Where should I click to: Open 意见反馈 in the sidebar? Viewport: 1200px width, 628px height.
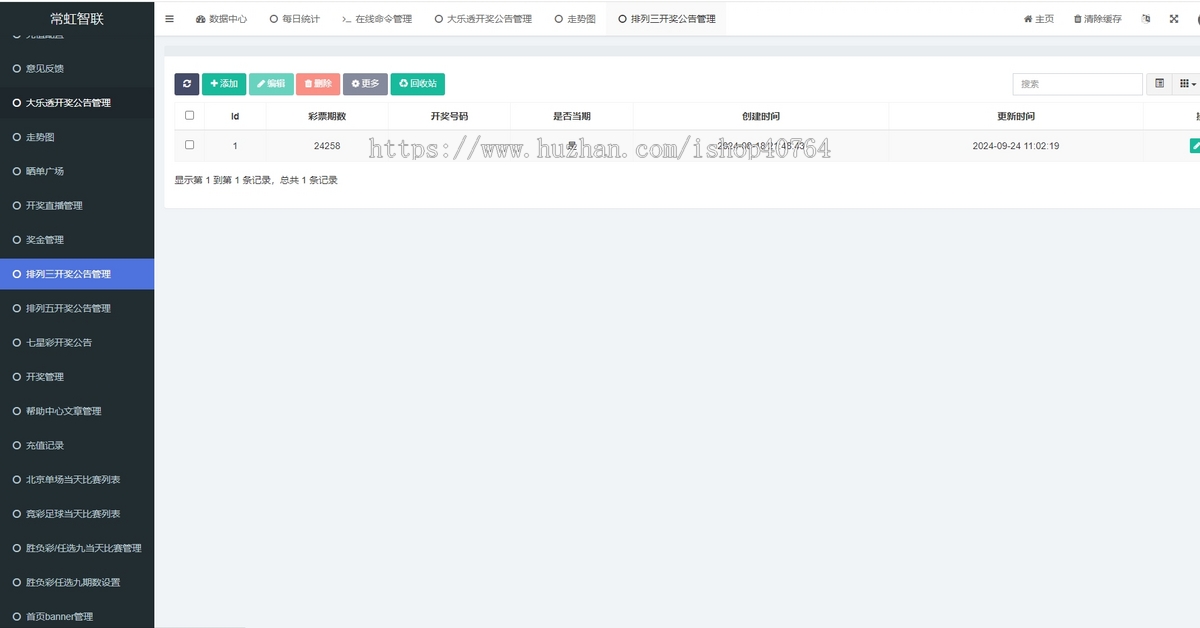(x=77, y=68)
